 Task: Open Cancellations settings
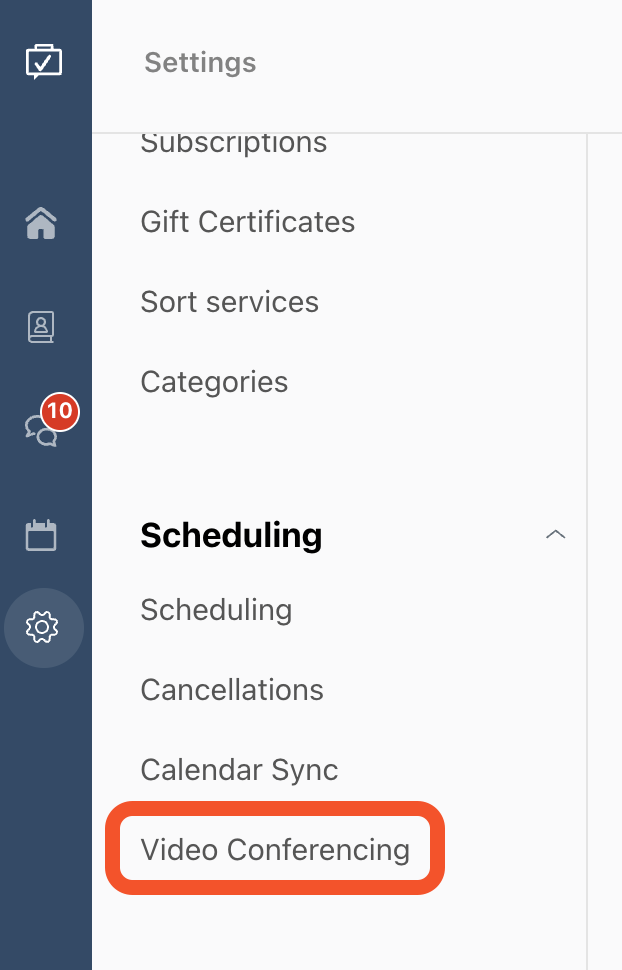(x=232, y=690)
